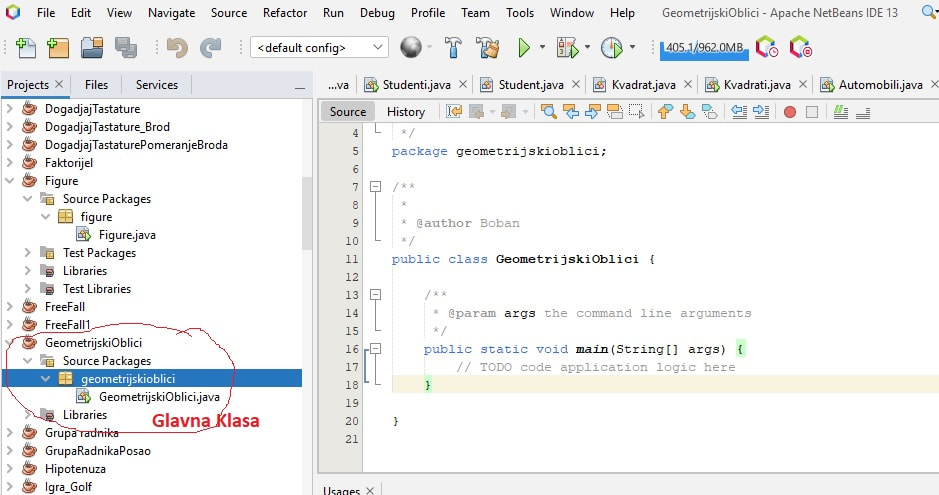Open the Profile Project dropdown arrow
The width and height of the screenshot is (939, 495).
coord(632,47)
